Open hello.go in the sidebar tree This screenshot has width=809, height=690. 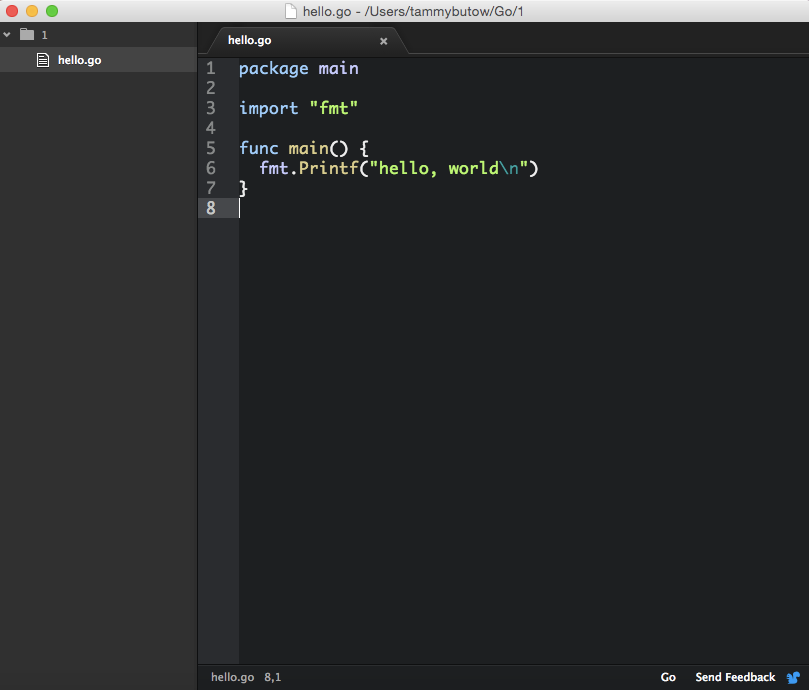pos(98,60)
